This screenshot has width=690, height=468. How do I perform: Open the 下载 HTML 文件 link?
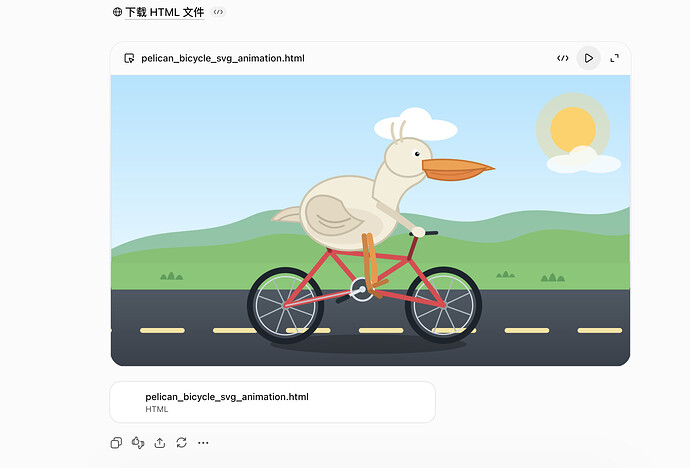165,12
